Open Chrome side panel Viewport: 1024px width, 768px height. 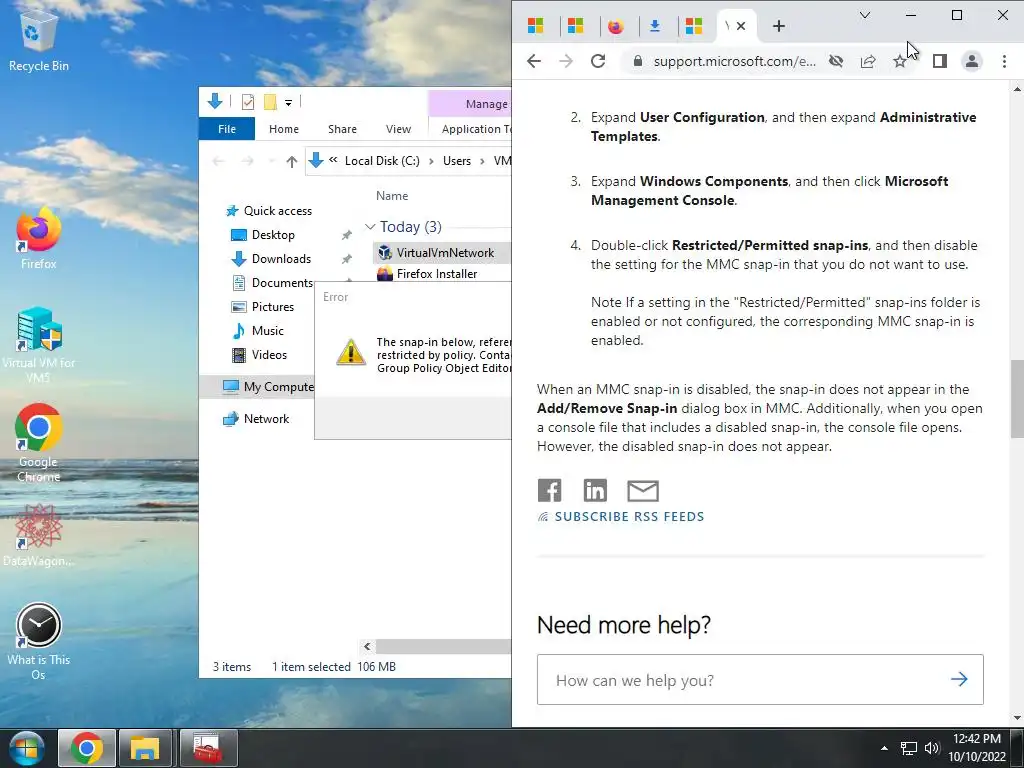tap(940, 61)
